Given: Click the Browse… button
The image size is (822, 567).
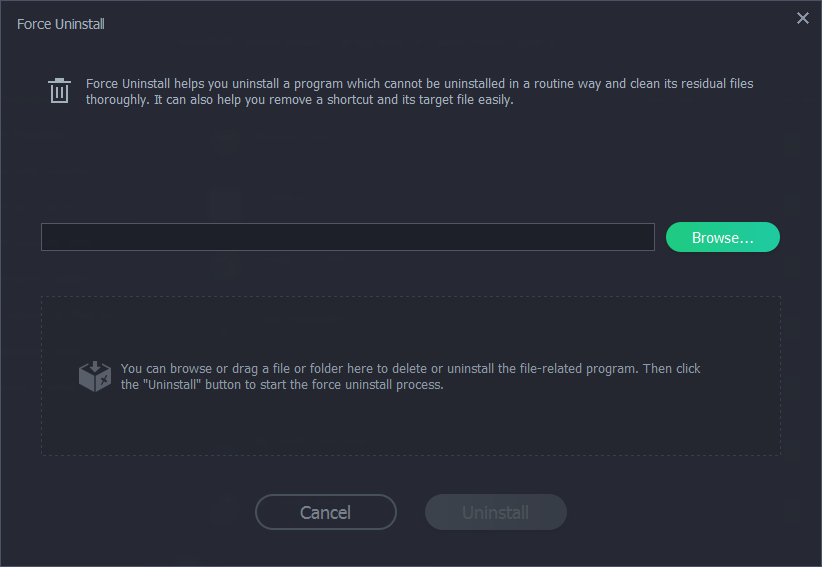Looking at the screenshot, I should [722, 237].
